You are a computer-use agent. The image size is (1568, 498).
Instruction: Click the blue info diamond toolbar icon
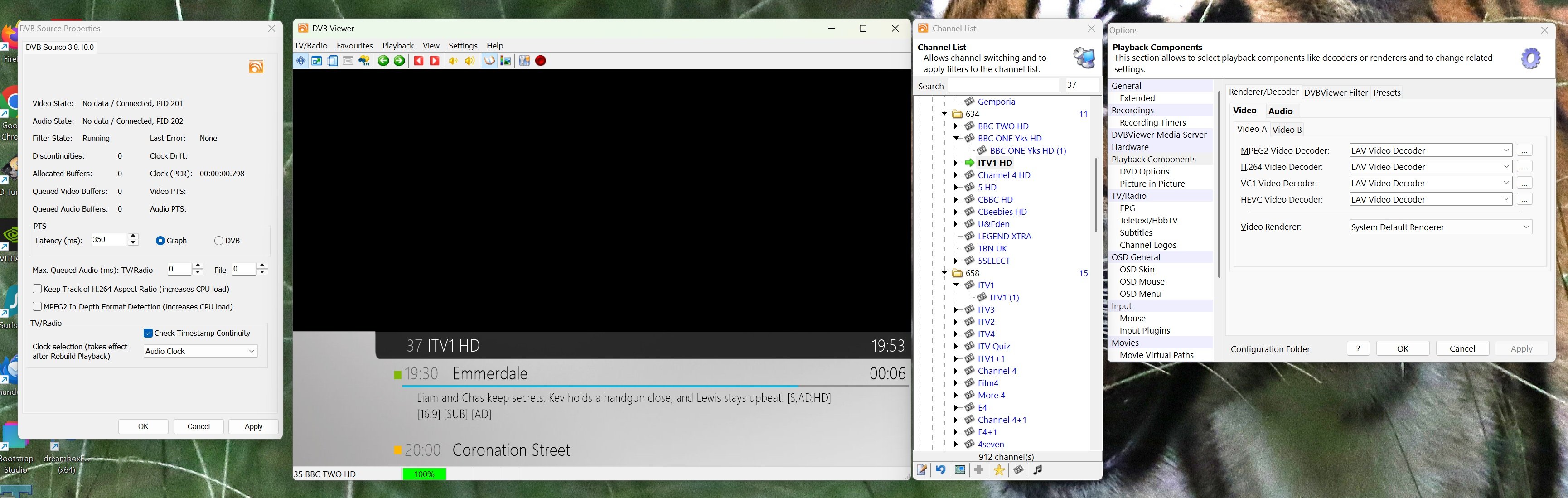[x=301, y=61]
